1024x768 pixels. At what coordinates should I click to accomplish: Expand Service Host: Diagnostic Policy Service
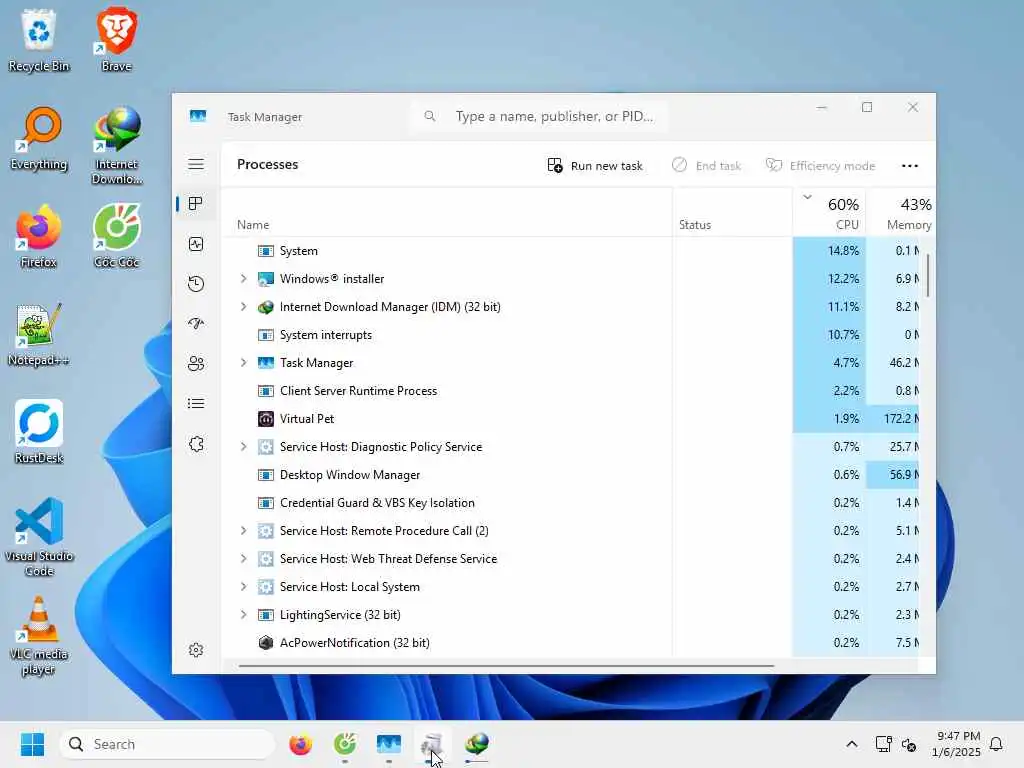244,447
